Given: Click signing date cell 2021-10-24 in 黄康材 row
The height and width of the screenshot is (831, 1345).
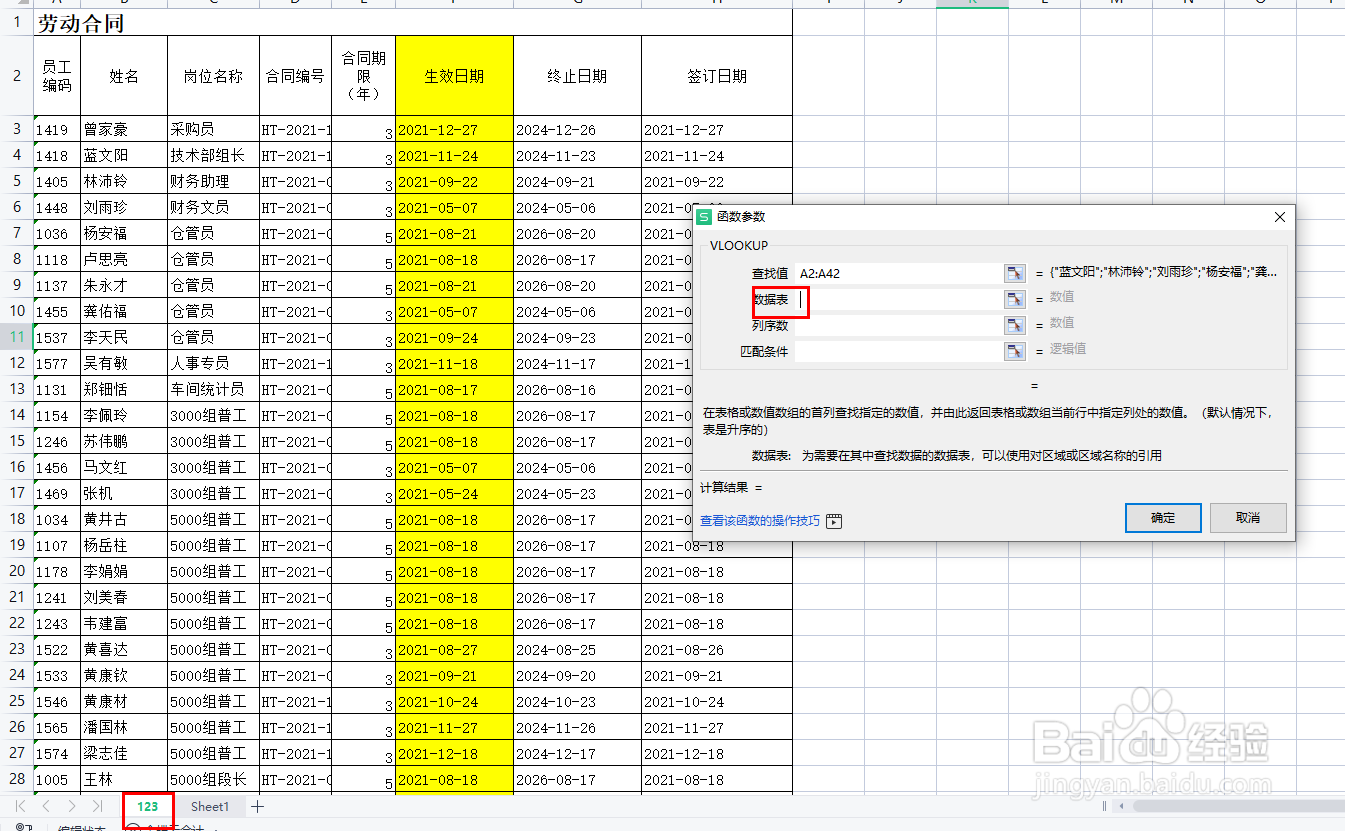Looking at the screenshot, I should click(x=717, y=701).
